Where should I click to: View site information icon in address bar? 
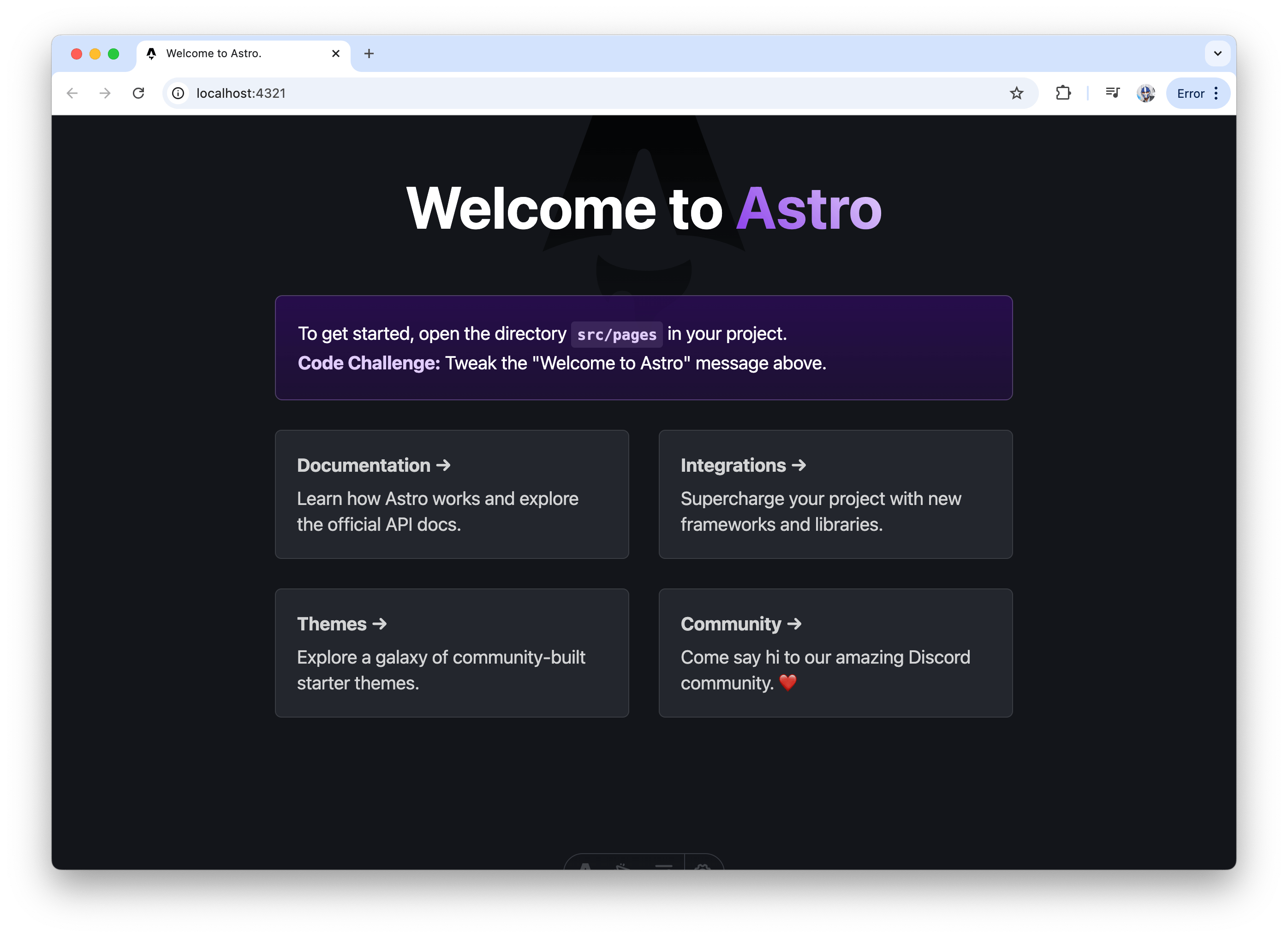click(x=179, y=93)
